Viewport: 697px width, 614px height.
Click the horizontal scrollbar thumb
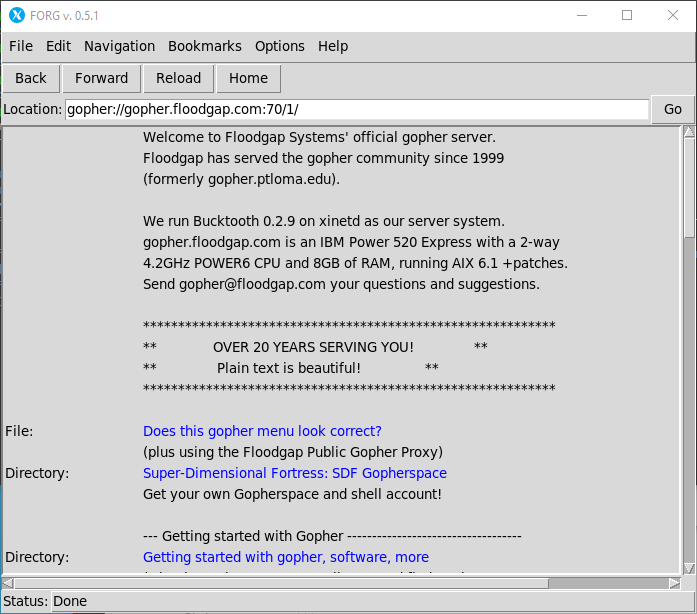click(x=281, y=583)
